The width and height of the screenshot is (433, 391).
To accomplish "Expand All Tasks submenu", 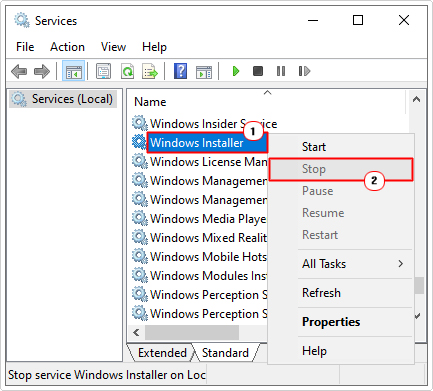I will click(341, 264).
